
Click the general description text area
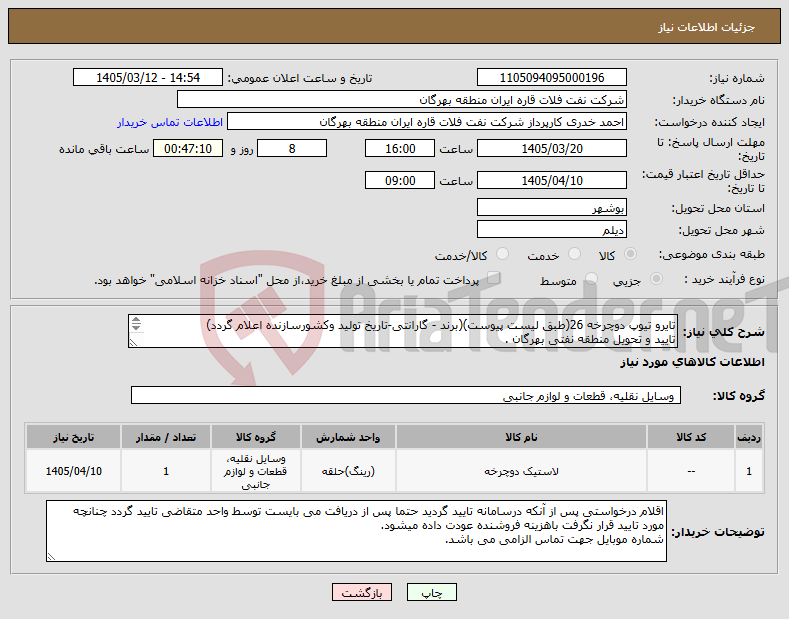[403, 331]
